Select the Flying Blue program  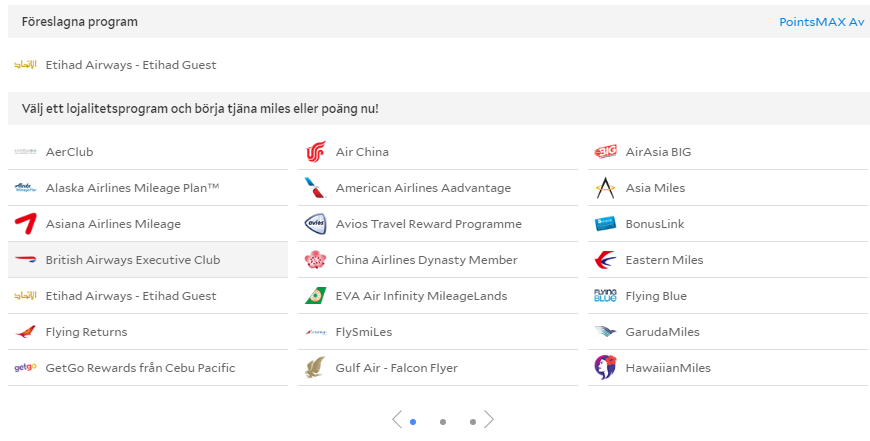pyautogui.click(x=655, y=296)
